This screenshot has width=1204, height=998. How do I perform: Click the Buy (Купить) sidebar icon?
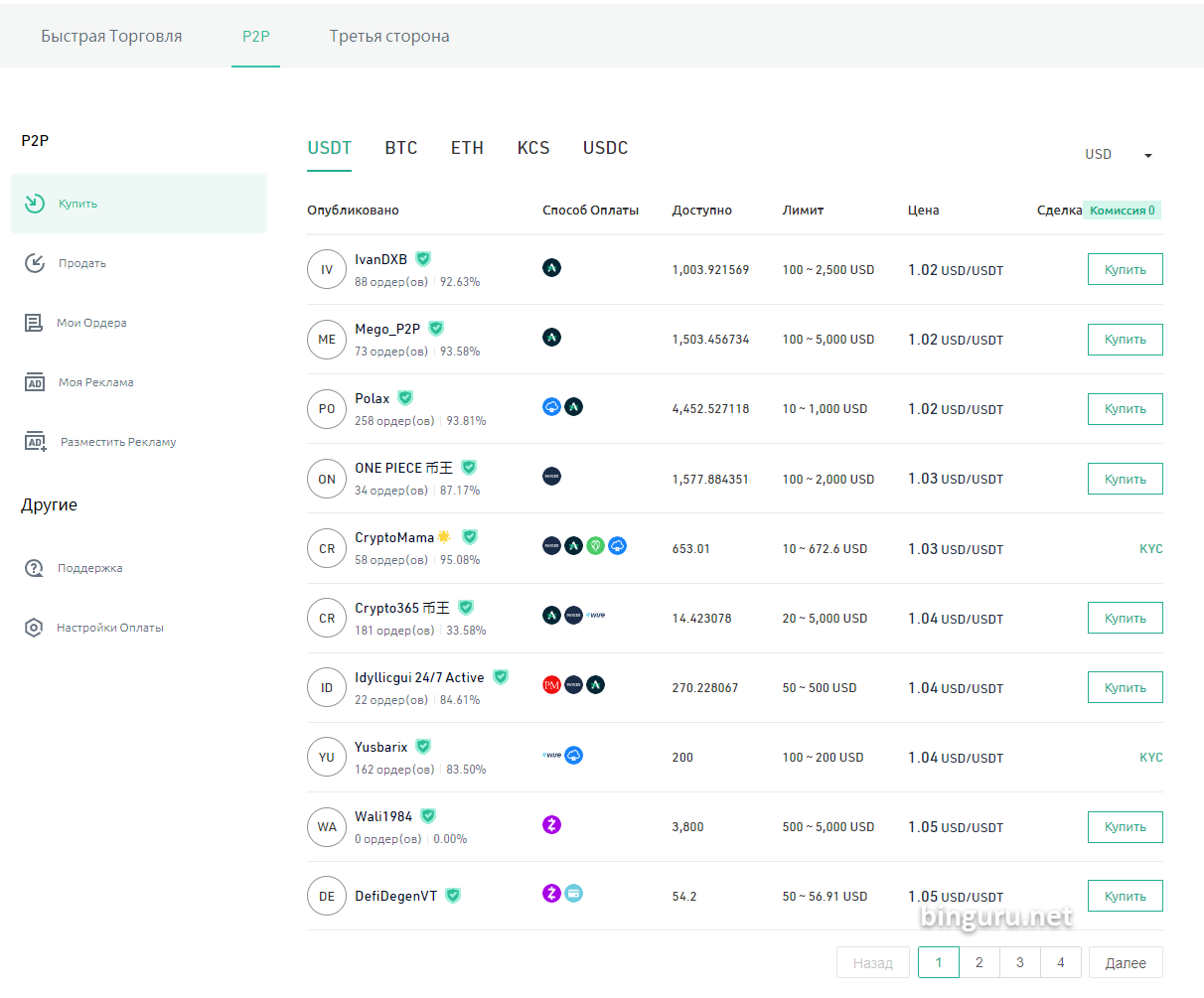(35, 204)
